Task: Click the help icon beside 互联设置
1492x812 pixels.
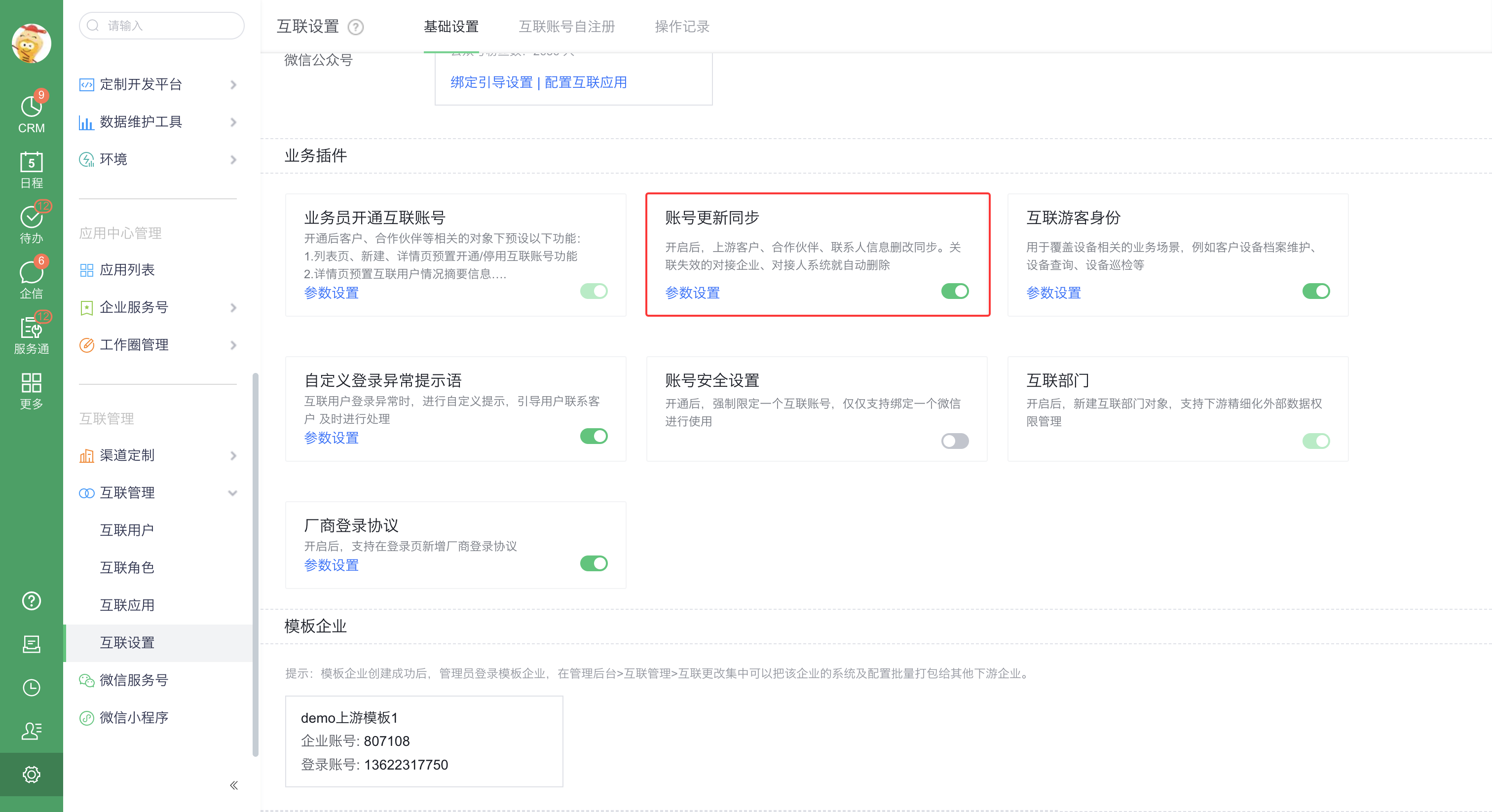Action: point(355,27)
